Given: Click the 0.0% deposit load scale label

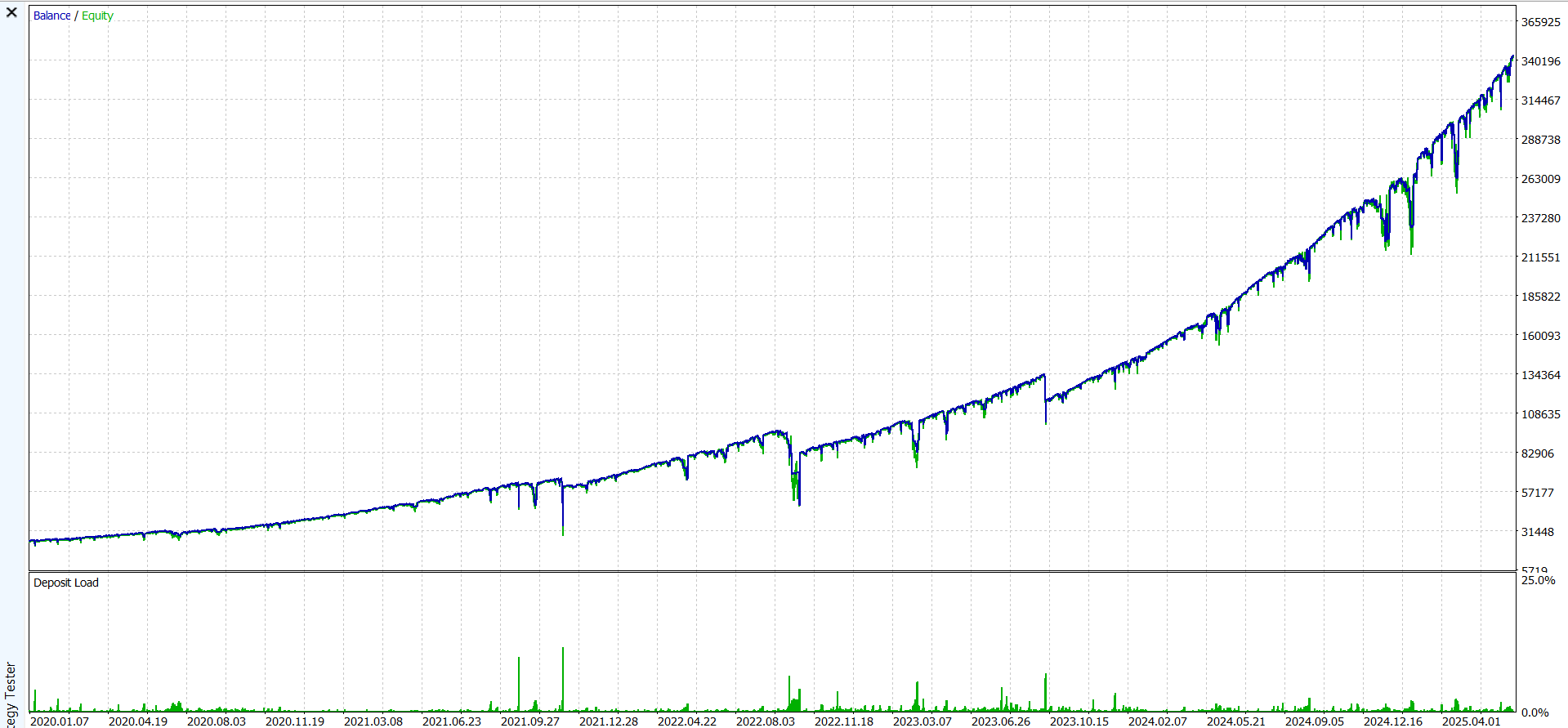Looking at the screenshot, I should coord(1534,712).
